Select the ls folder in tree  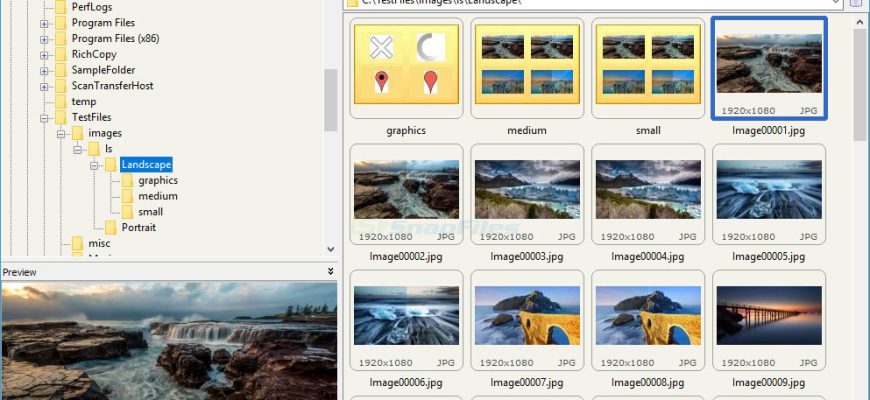click(109, 149)
